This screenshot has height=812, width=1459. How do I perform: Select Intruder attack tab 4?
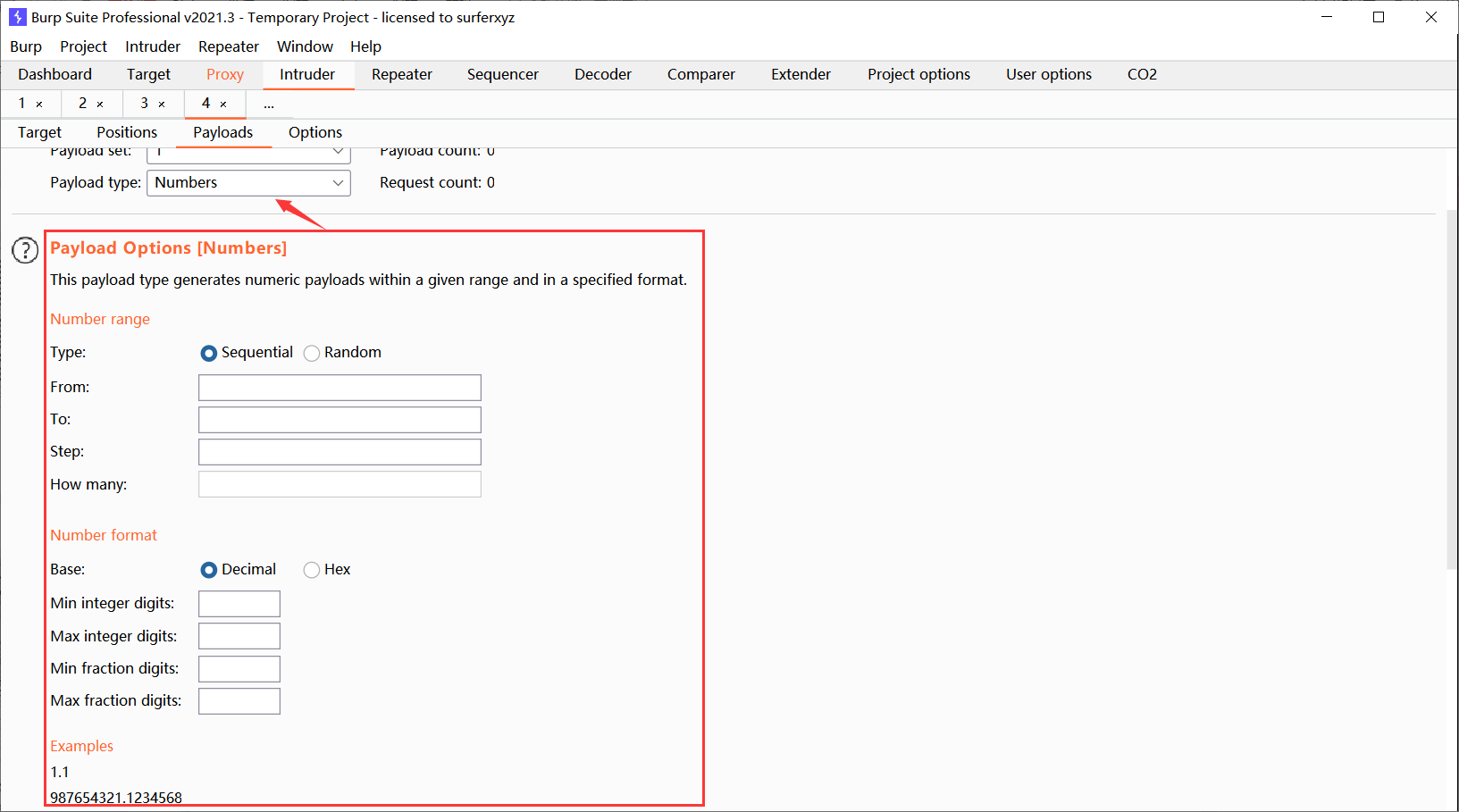[206, 104]
